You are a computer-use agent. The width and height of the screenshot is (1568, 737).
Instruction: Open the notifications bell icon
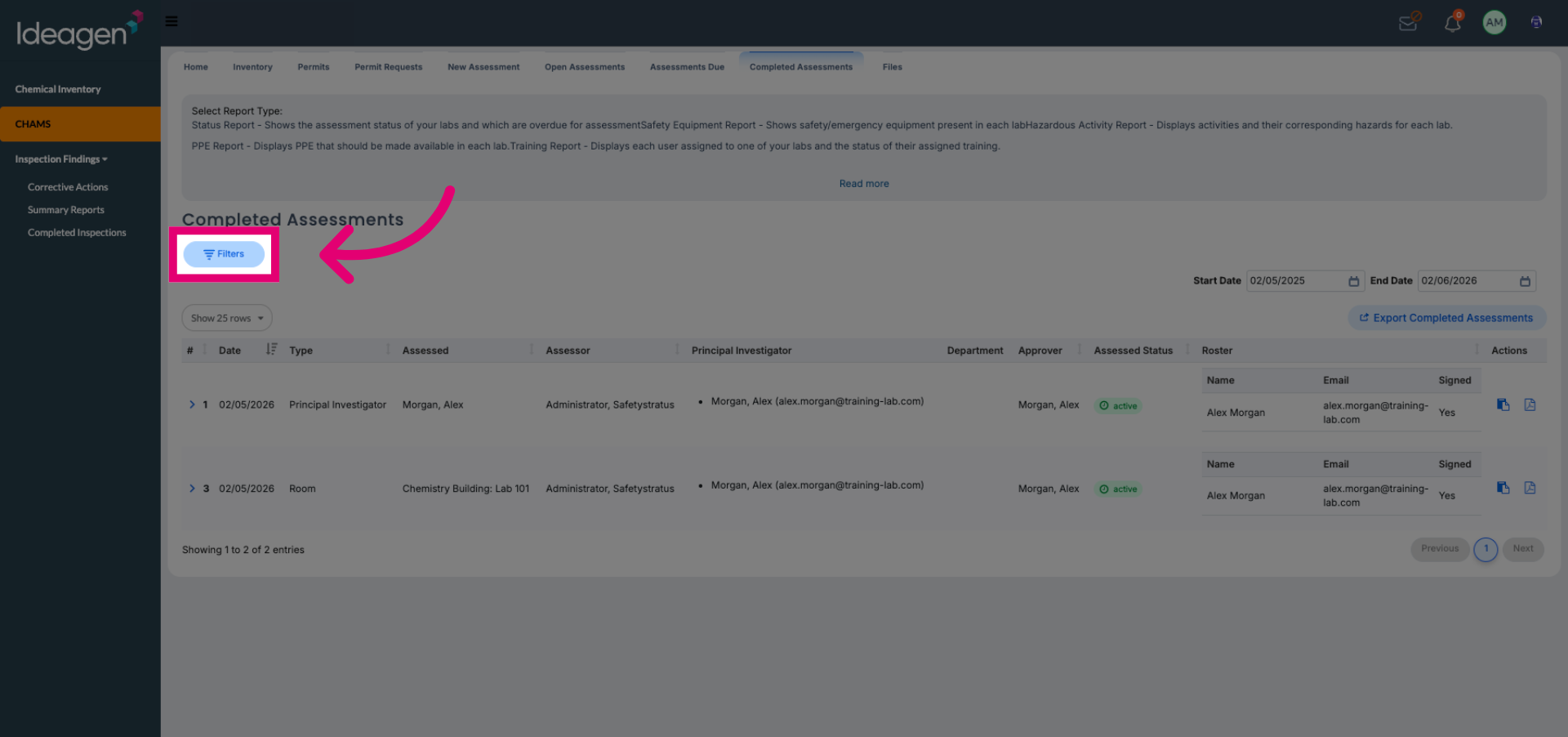(1453, 22)
